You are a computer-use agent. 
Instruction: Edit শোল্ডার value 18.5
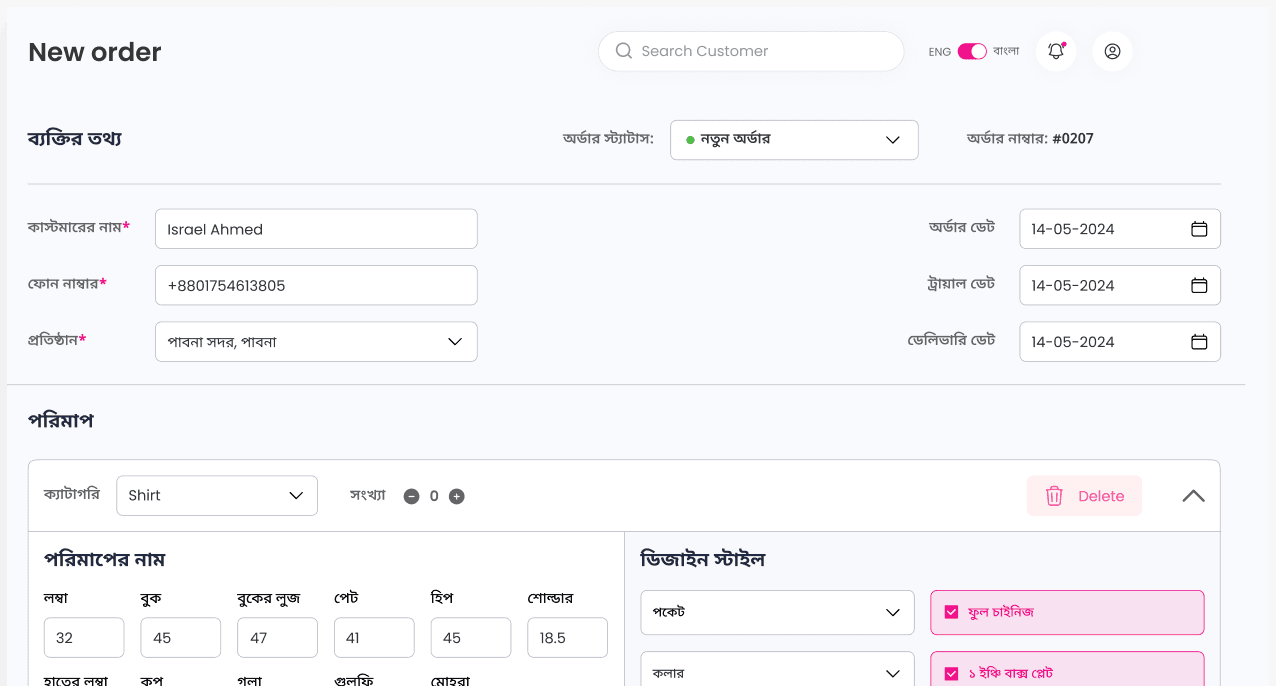click(x=567, y=638)
